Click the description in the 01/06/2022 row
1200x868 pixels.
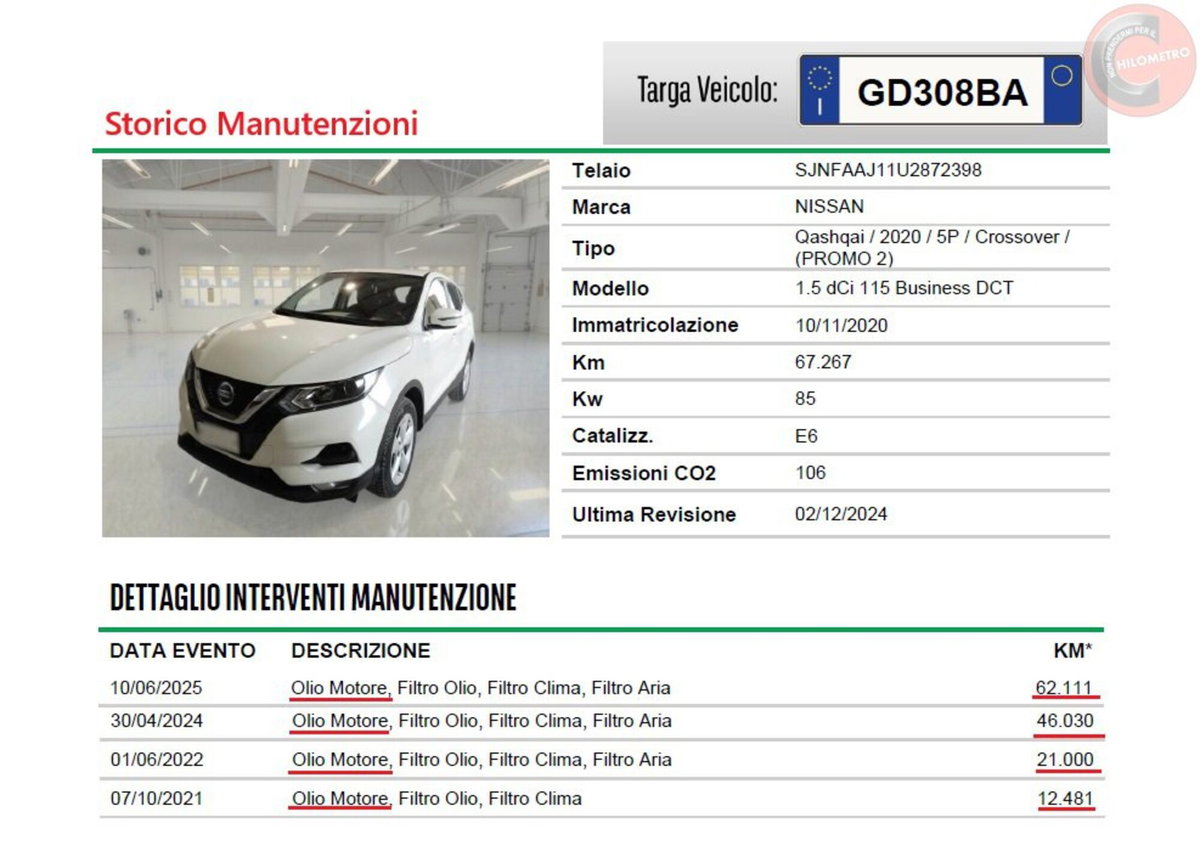481,760
